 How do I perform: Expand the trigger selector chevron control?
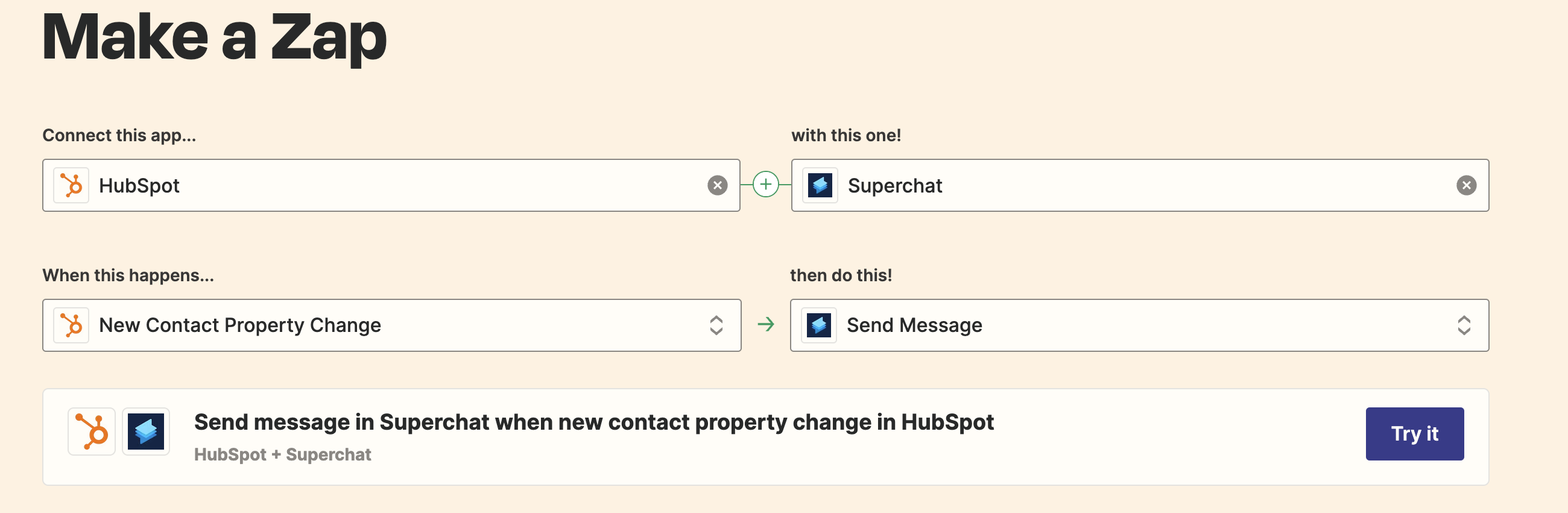(x=716, y=325)
